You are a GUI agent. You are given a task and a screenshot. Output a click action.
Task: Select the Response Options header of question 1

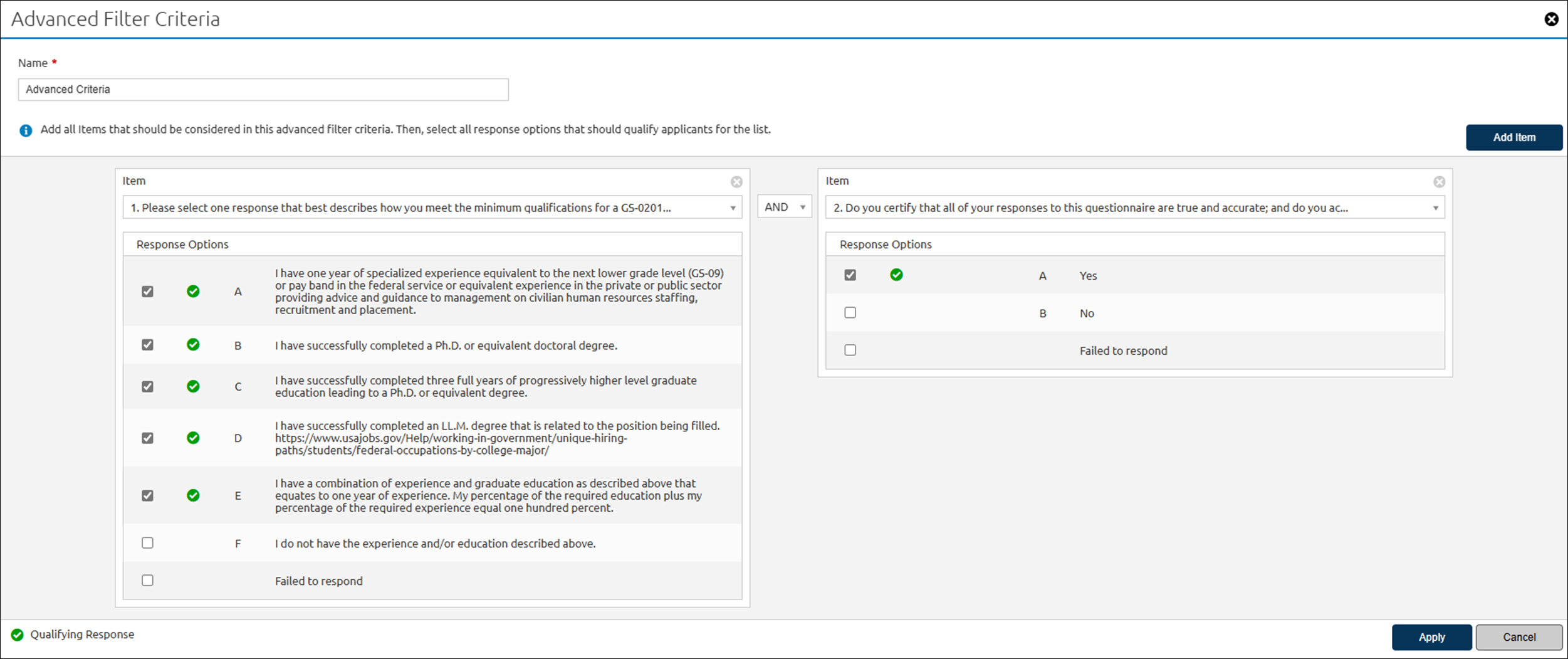click(182, 244)
